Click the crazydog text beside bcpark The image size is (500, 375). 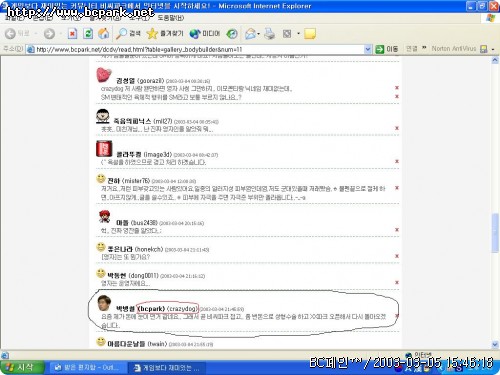tap(182, 309)
